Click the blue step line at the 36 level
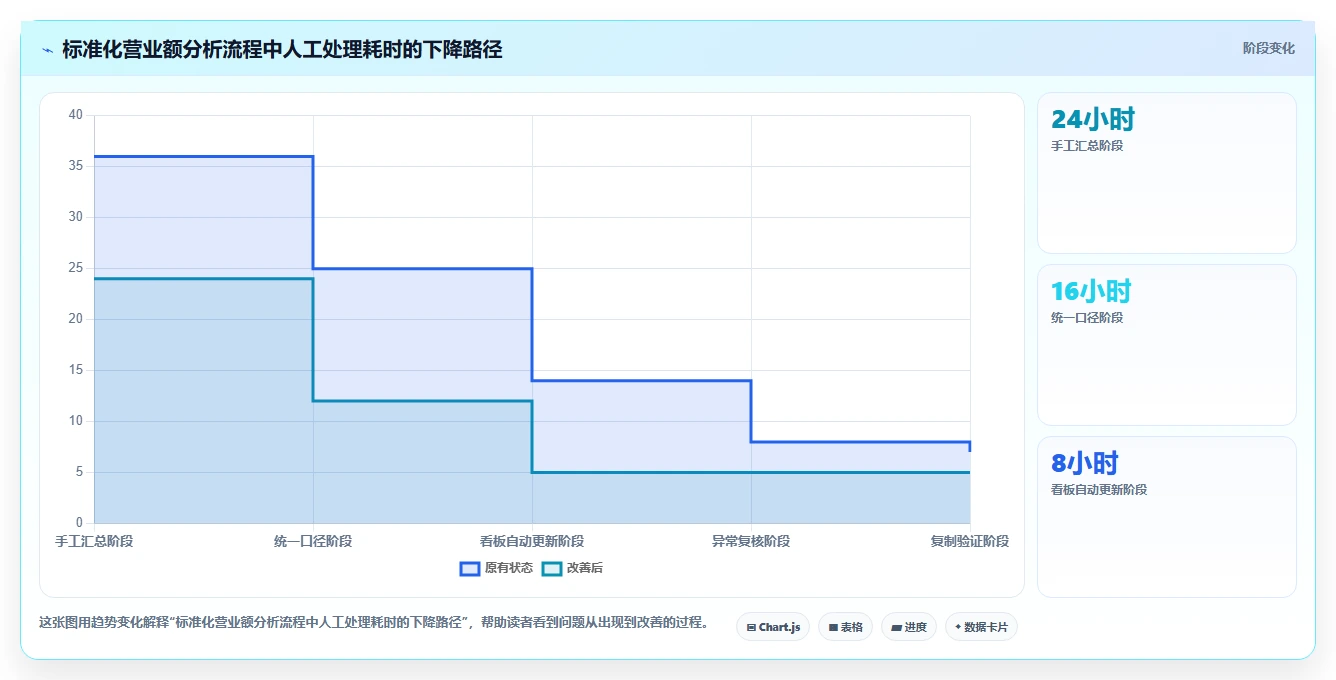This screenshot has width=1336, height=680. (203, 156)
